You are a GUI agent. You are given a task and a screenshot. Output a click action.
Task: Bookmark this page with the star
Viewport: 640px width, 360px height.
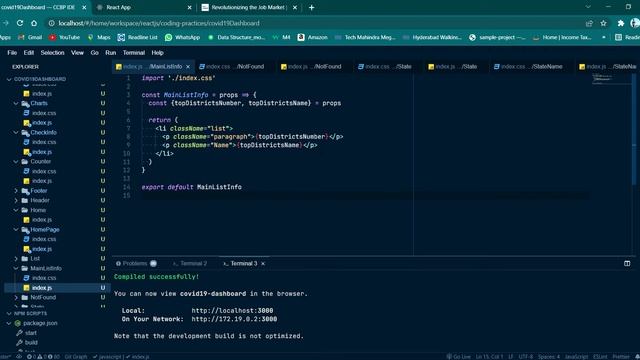point(603,23)
